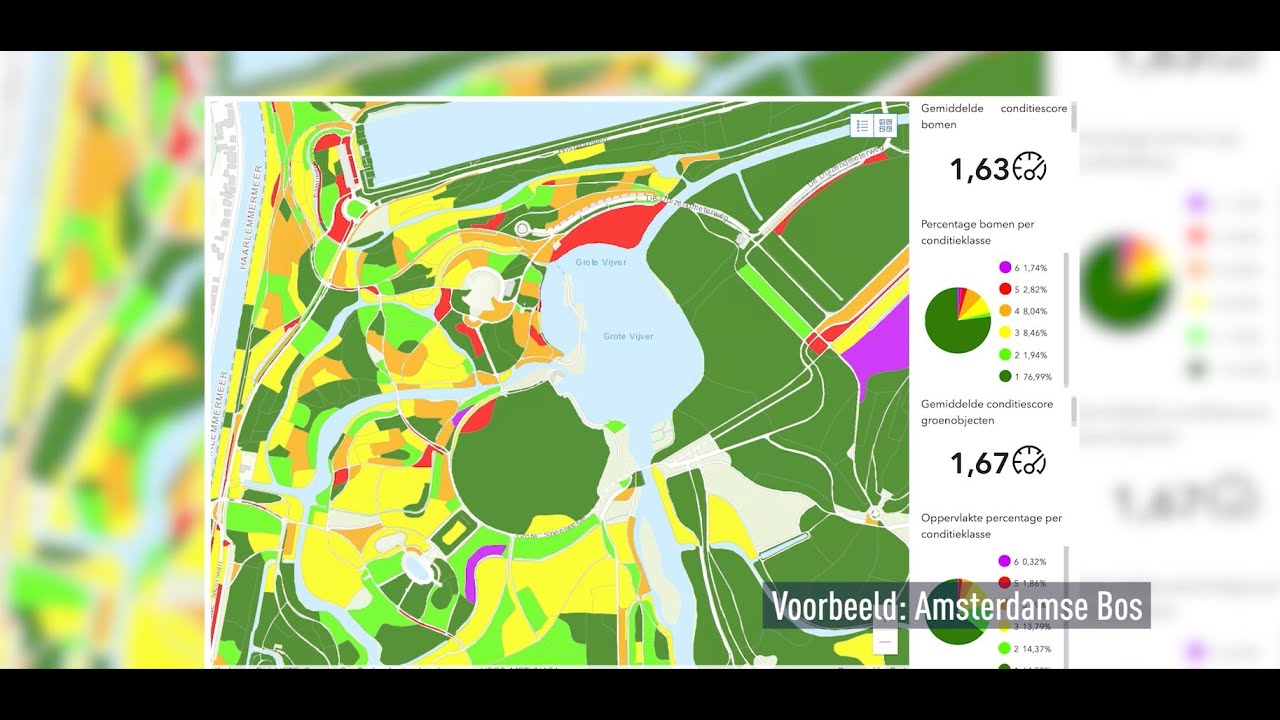Select orange class 4 8,04% legend swatch

[x=1005, y=311]
